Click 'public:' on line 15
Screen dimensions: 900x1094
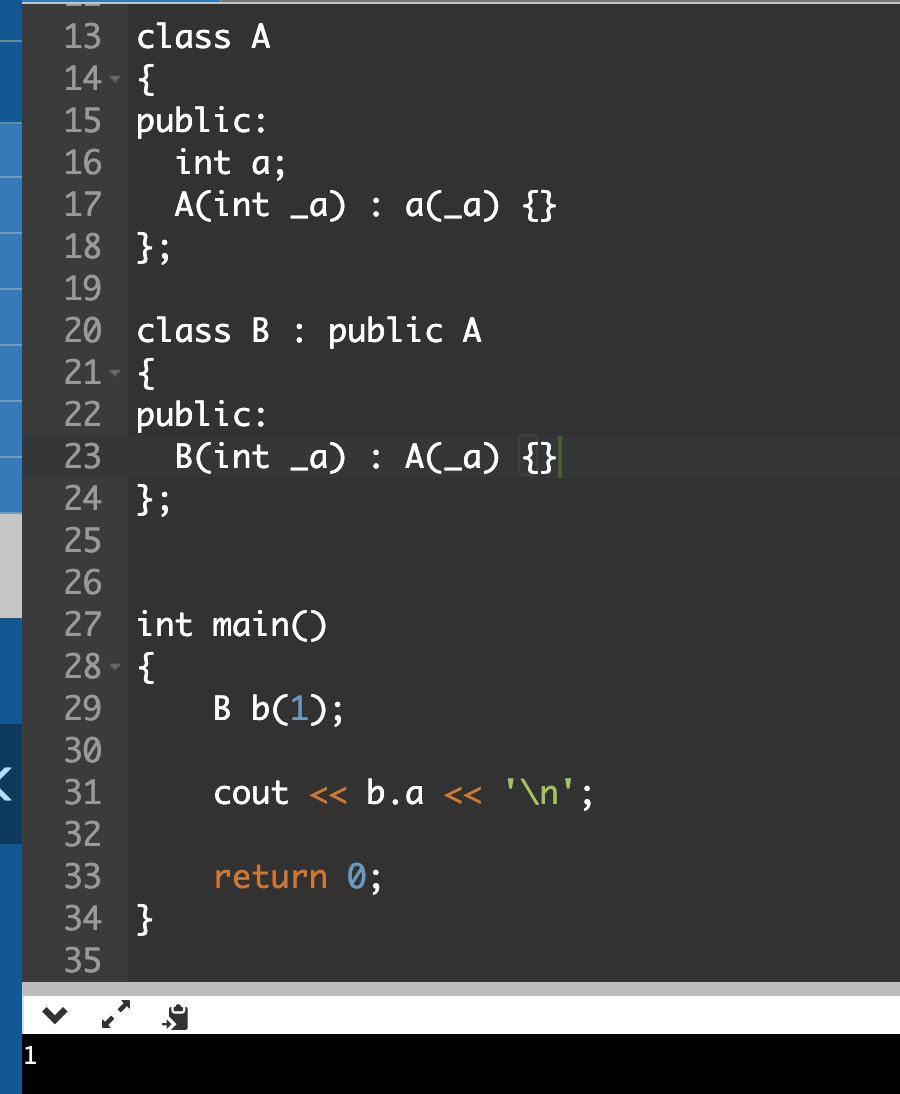click(202, 122)
